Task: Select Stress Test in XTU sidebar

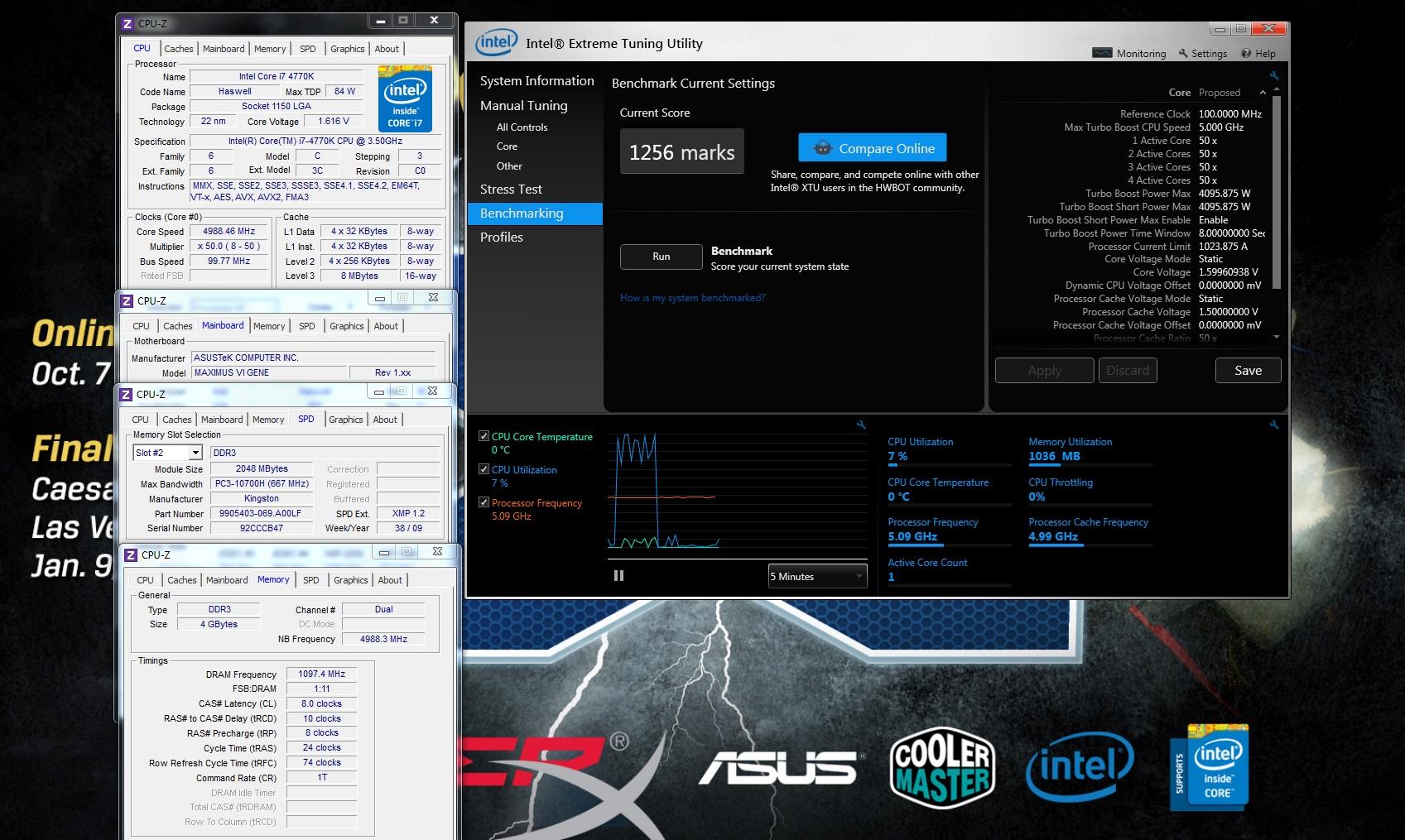Action: pyautogui.click(x=511, y=189)
